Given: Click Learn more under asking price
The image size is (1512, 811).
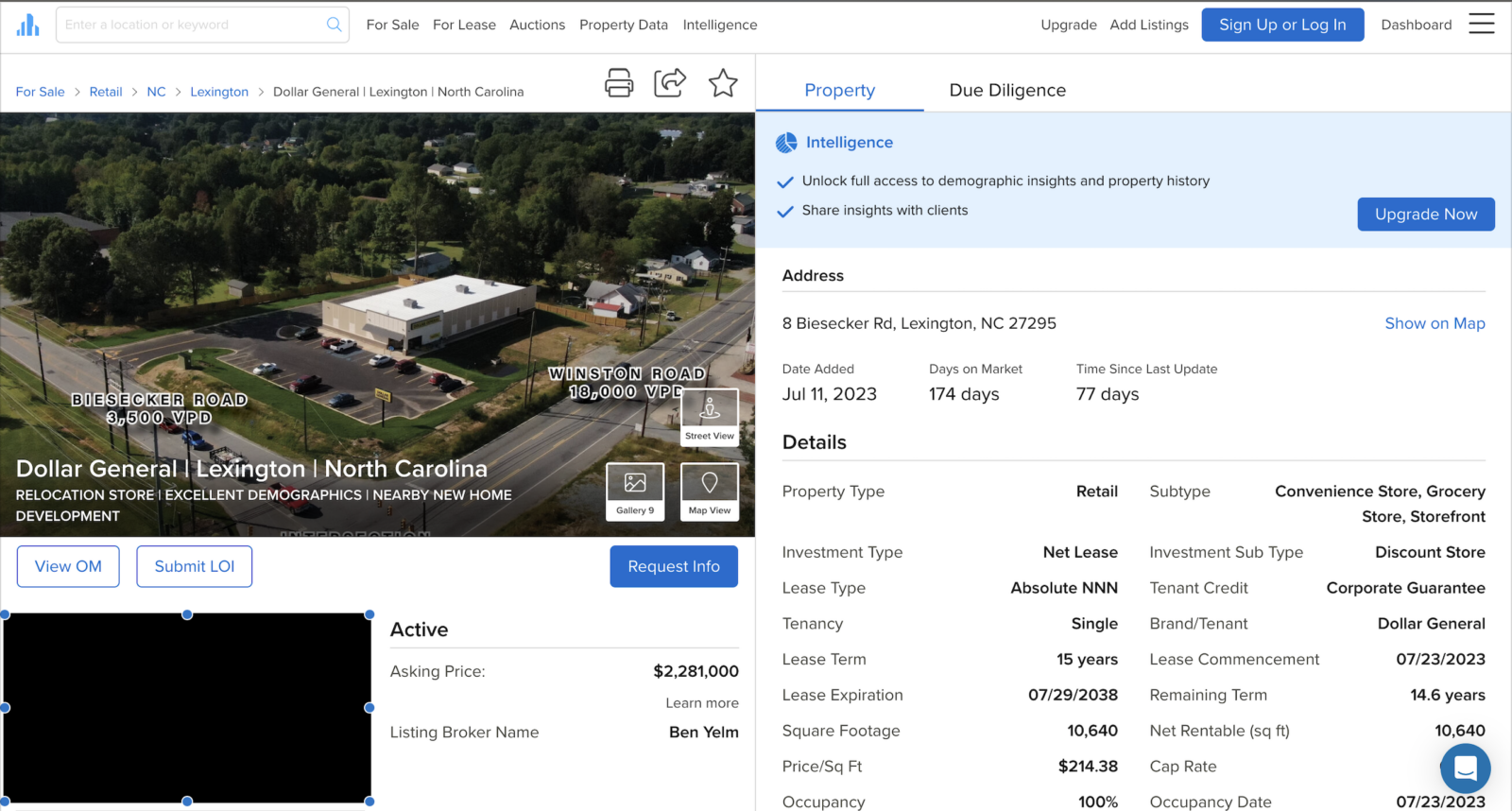Looking at the screenshot, I should coord(702,703).
